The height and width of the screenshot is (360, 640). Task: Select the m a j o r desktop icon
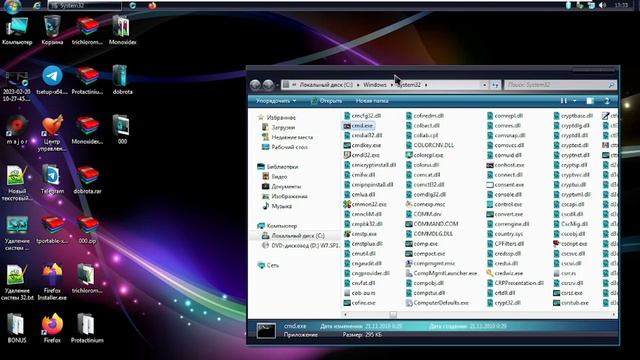point(17,130)
